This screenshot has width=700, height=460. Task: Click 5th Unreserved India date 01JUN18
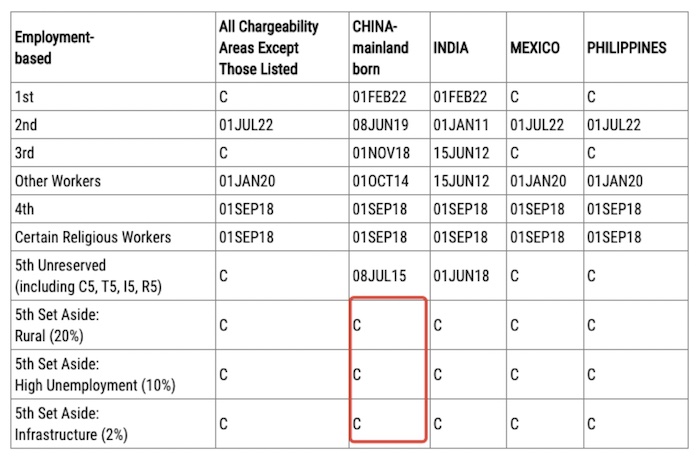[461, 276]
